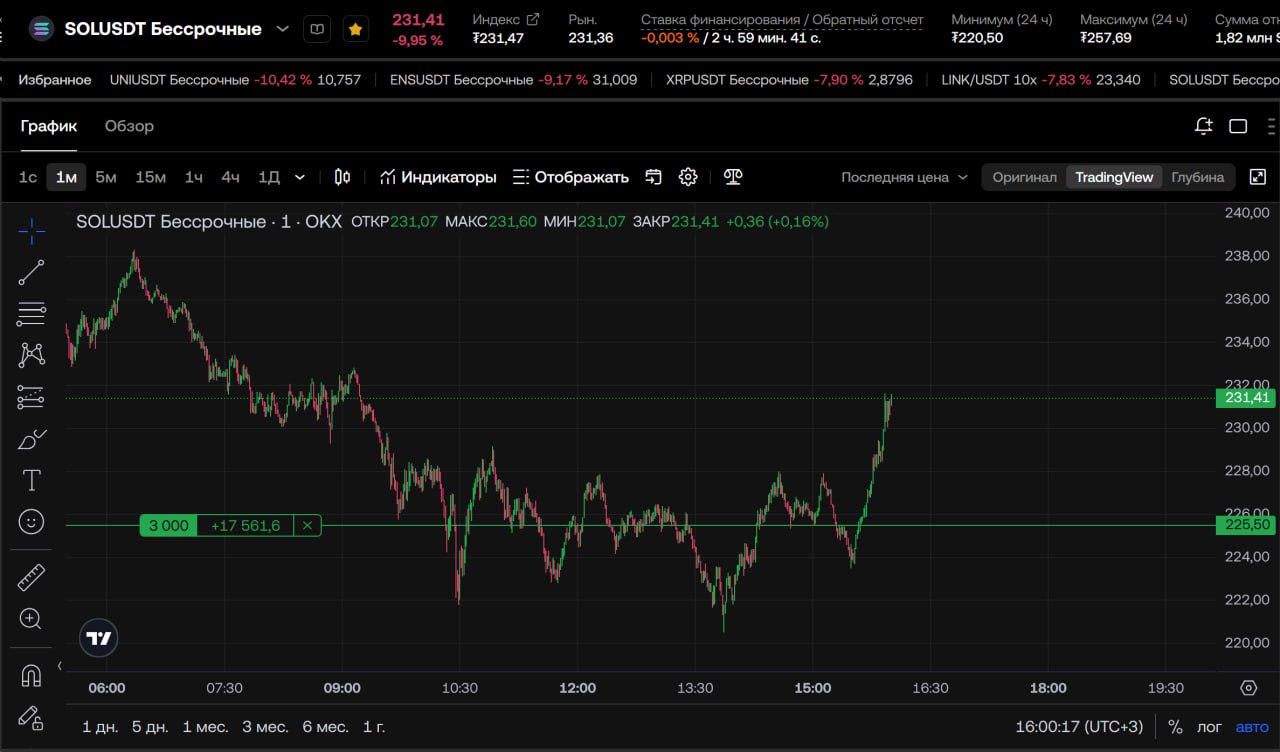The image size is (1280, 752).
Task: Click the SOL coin logo
Action: click(42, 29)
